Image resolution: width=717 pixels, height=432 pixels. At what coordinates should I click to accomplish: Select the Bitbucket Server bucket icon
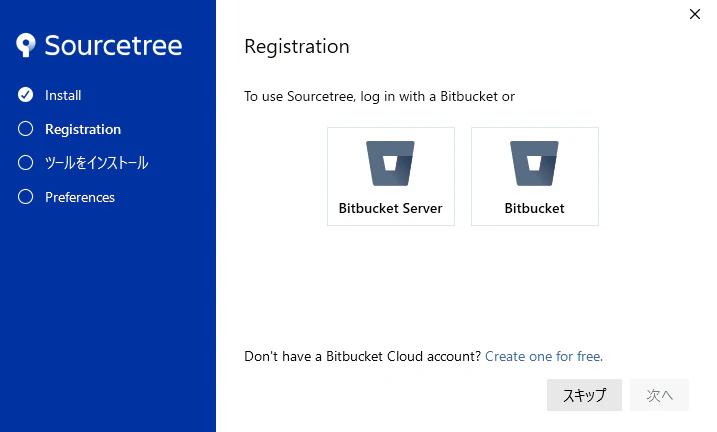[390, 163]
